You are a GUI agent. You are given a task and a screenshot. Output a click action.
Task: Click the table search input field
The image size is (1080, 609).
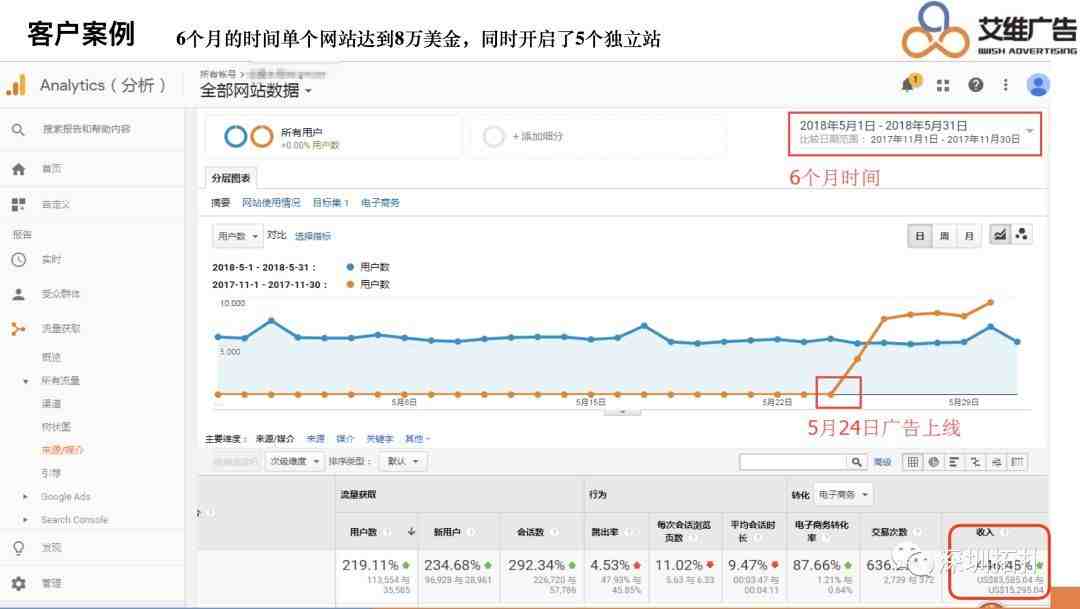(x=793, y=462)
